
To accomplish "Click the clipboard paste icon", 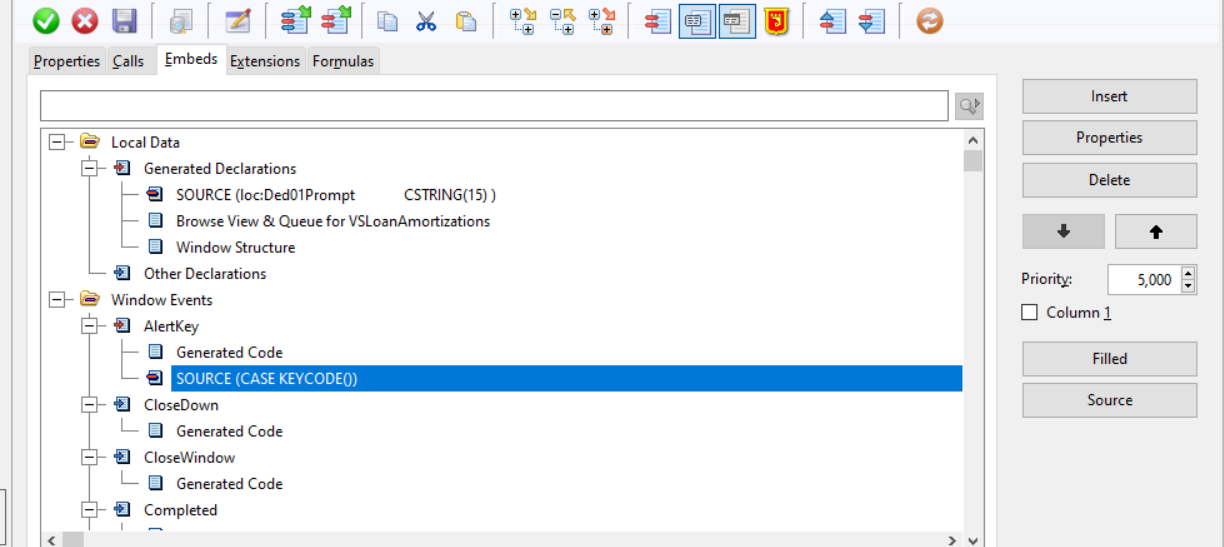I will click(466, 21).
